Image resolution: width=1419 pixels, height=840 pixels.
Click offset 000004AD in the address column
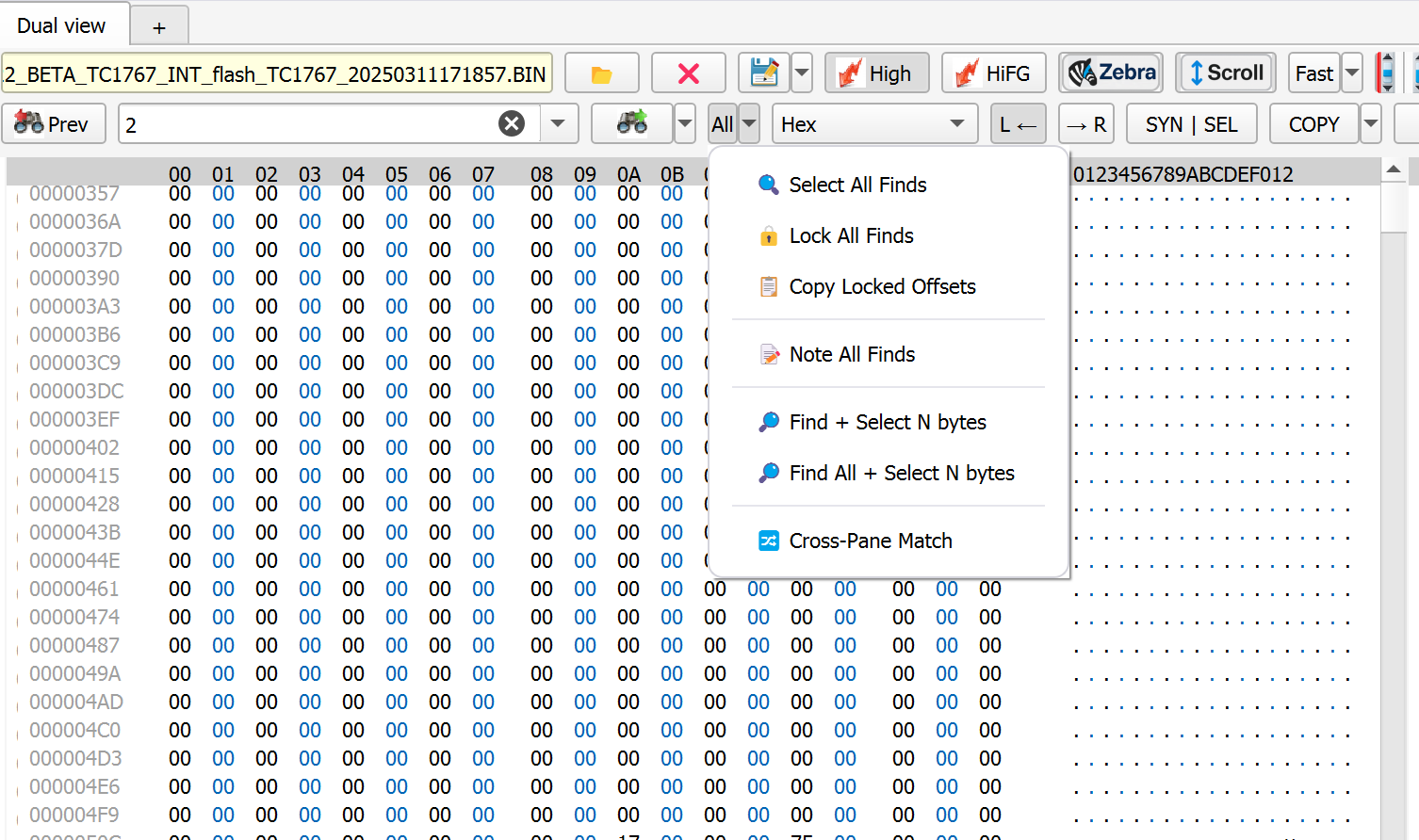tap(76, 702)
